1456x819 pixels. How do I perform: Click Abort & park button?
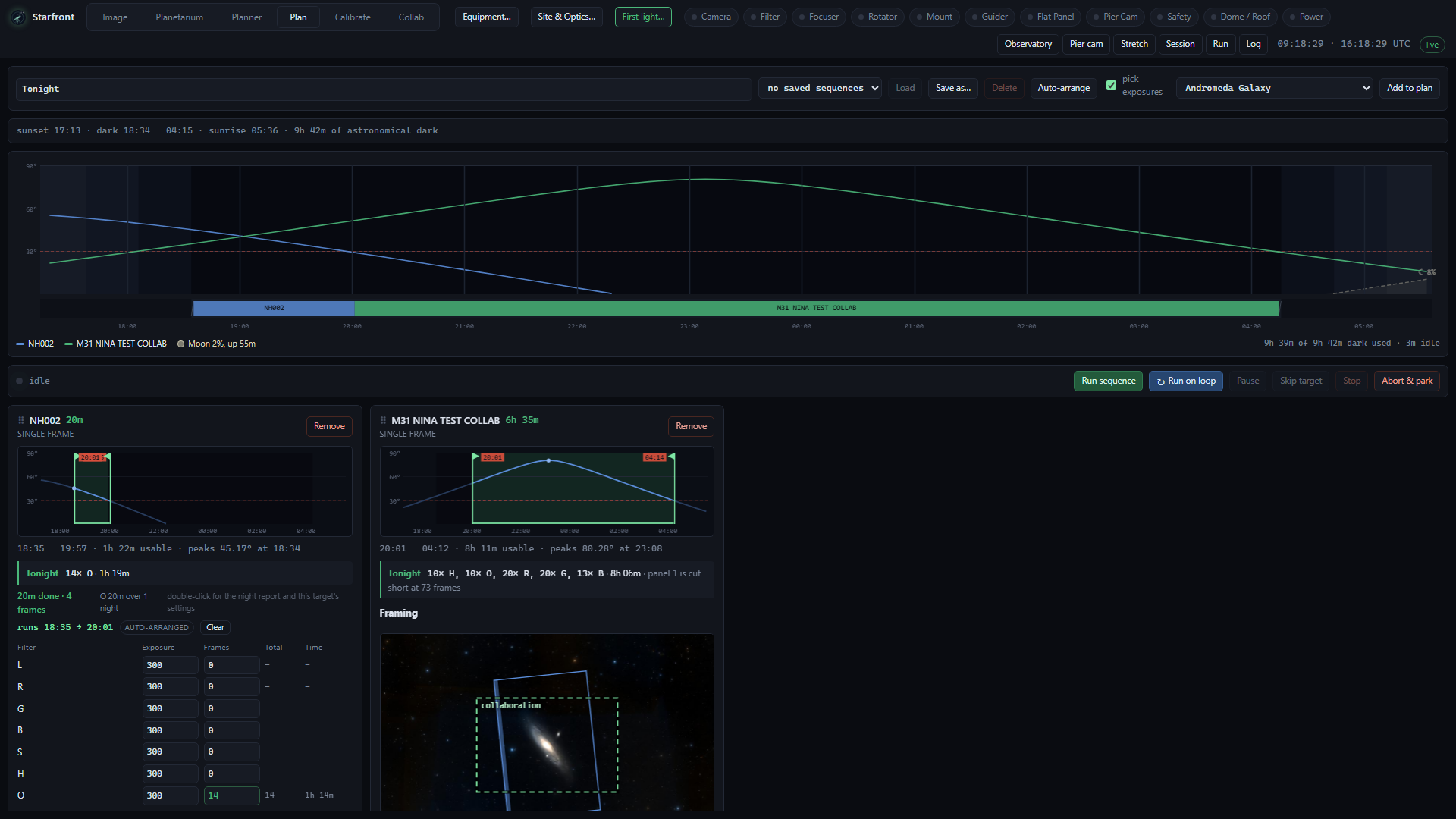coord(1407,381)
